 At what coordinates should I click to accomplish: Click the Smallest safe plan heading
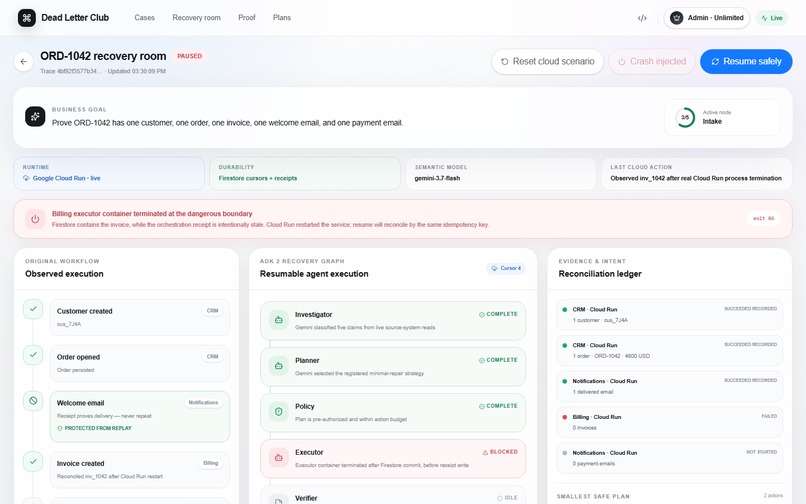[593, 496]
